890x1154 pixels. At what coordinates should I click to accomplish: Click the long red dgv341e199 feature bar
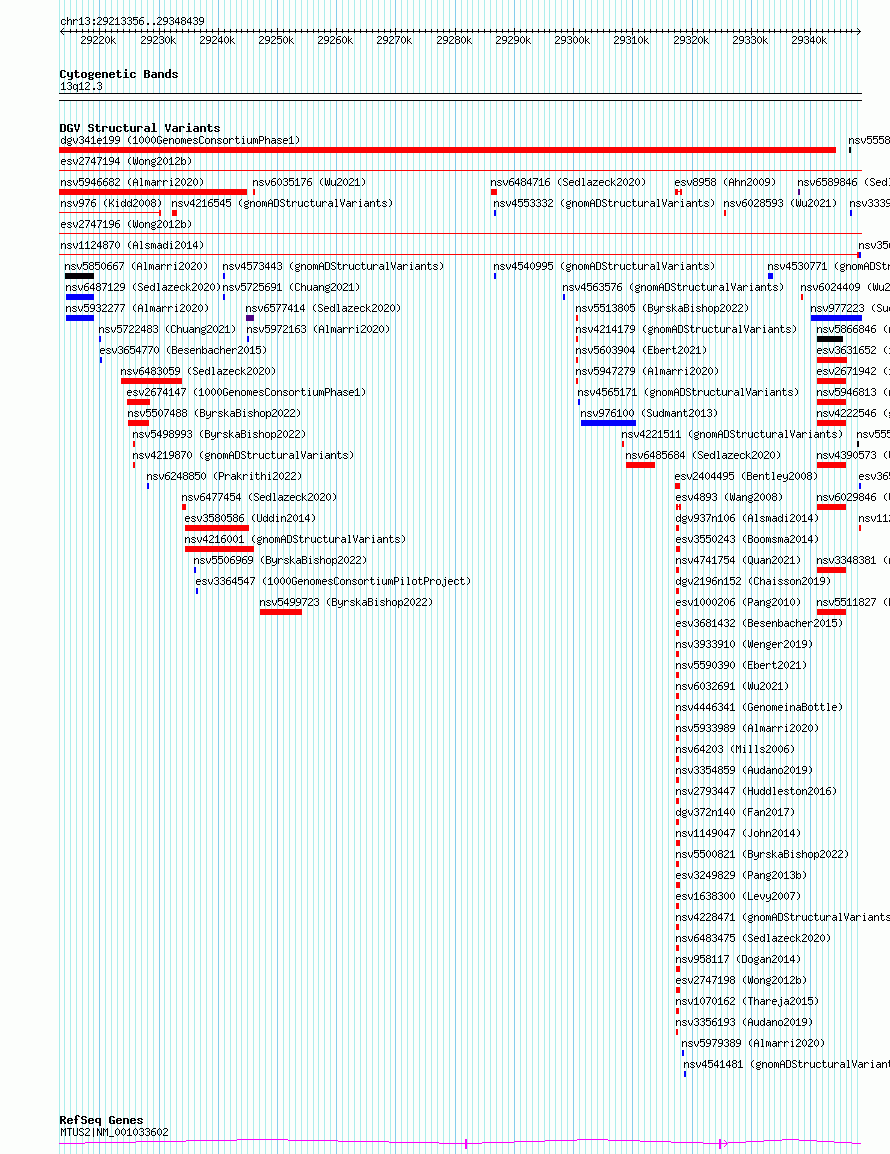click(x=448, y=150)
